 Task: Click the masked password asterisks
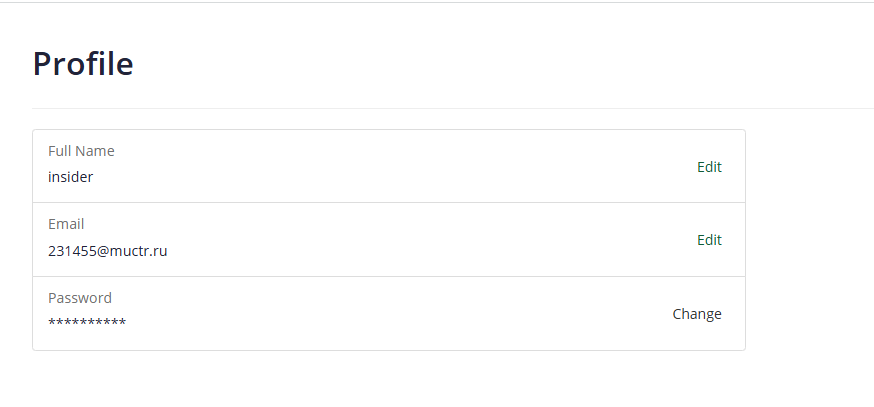click(87, 323)
